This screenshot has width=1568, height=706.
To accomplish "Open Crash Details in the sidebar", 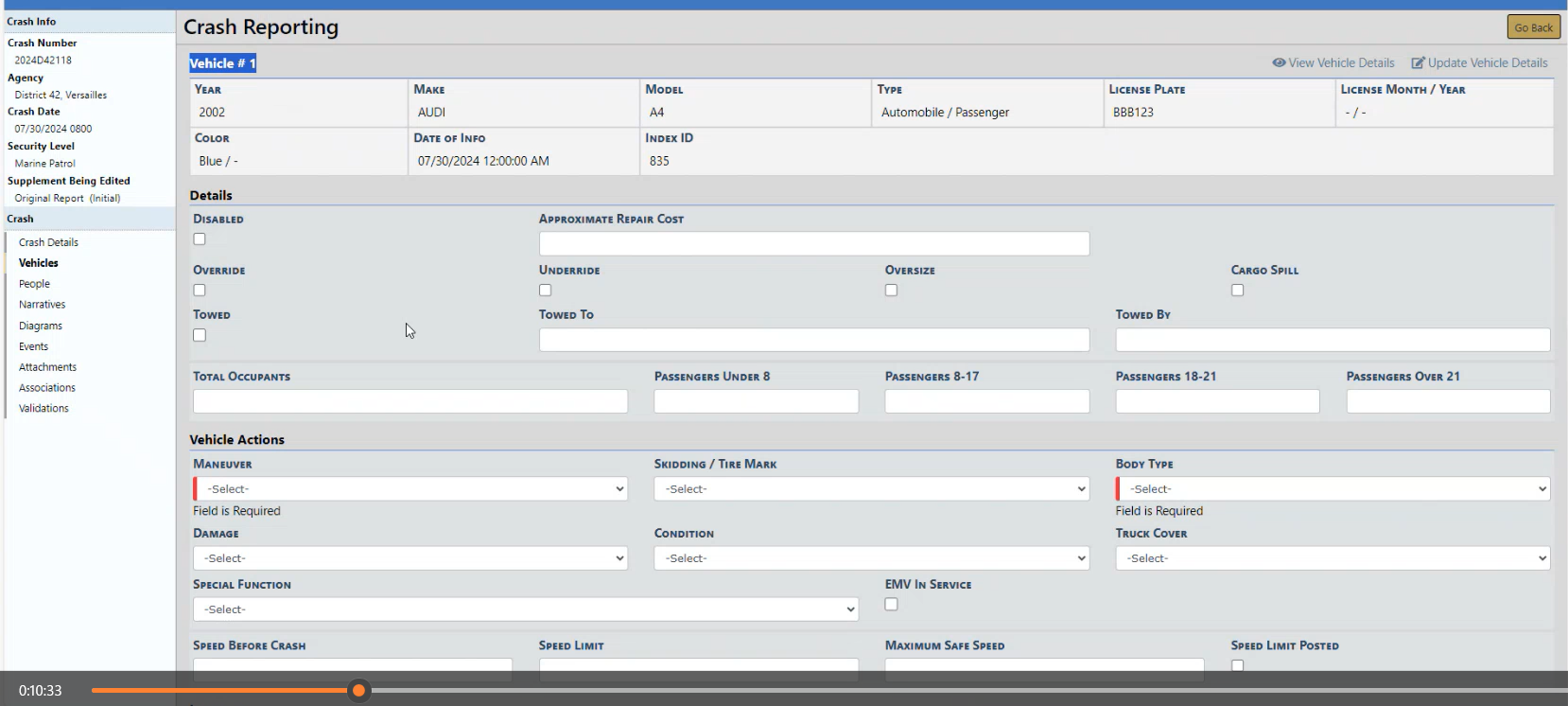I will pos(48,242).
